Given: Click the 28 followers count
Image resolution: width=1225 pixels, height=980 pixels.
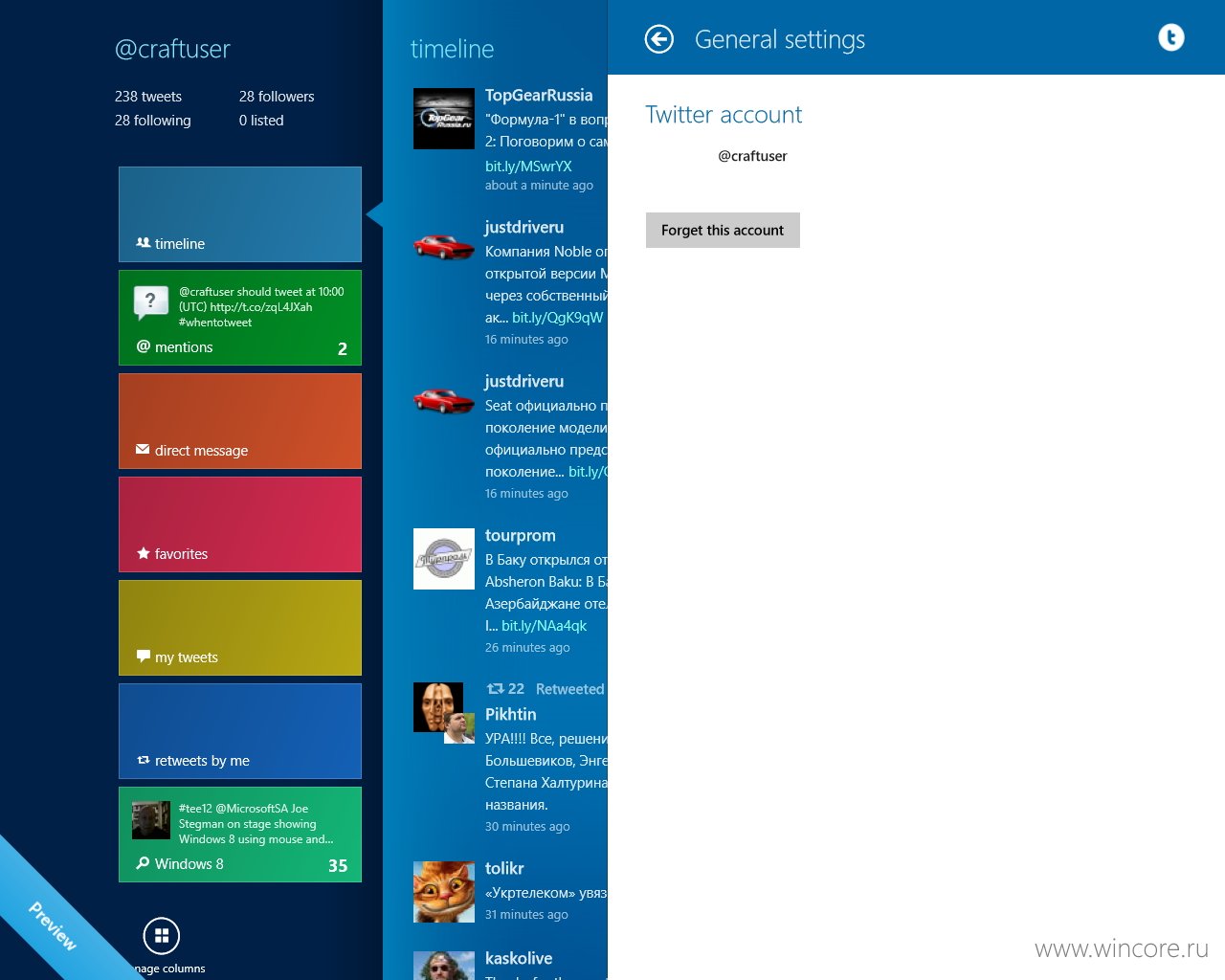Looking at the screenshot, I should [277, 97].
